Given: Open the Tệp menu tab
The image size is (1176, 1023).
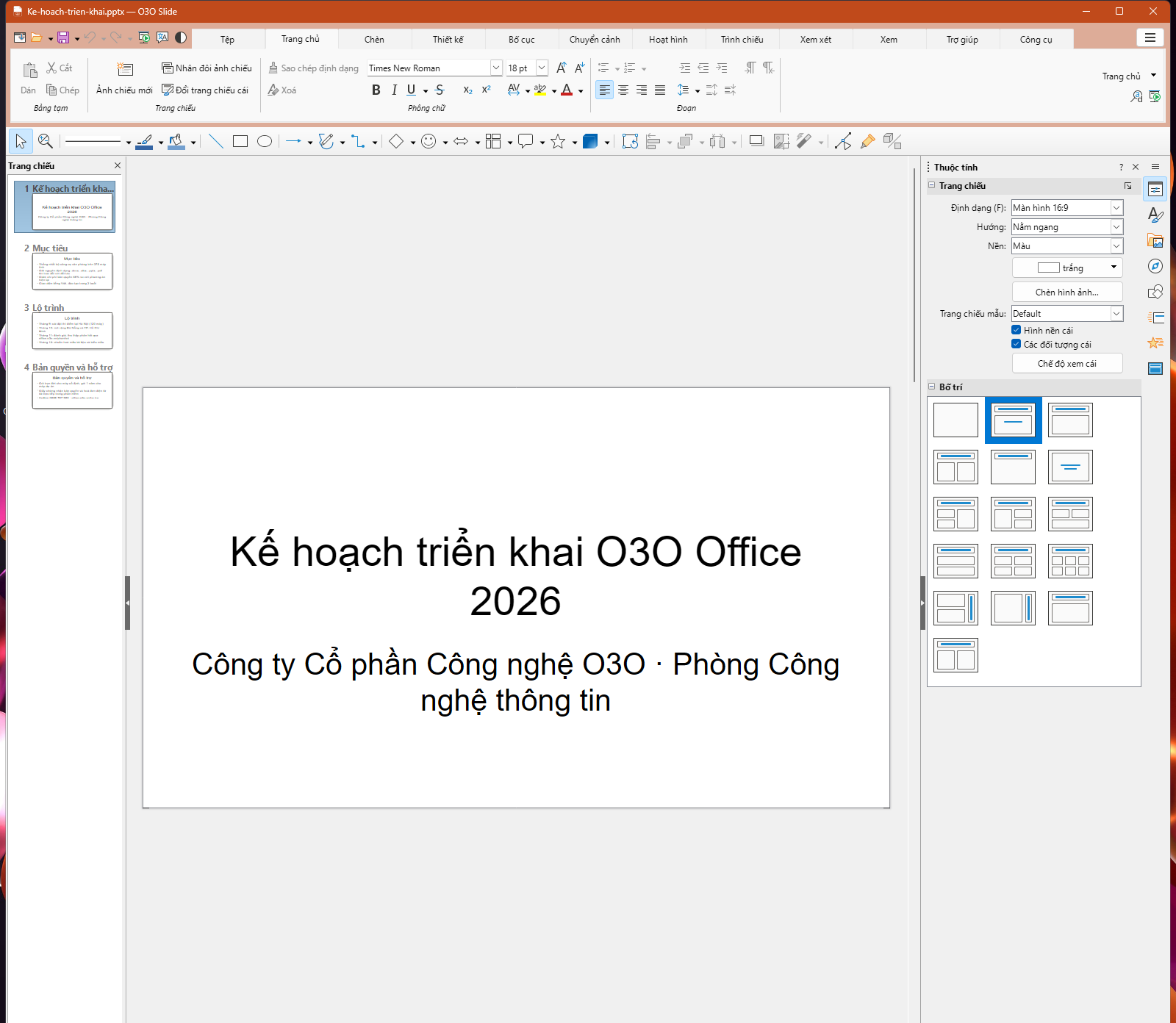Looking at the screenshot, I should click(228, 40).
